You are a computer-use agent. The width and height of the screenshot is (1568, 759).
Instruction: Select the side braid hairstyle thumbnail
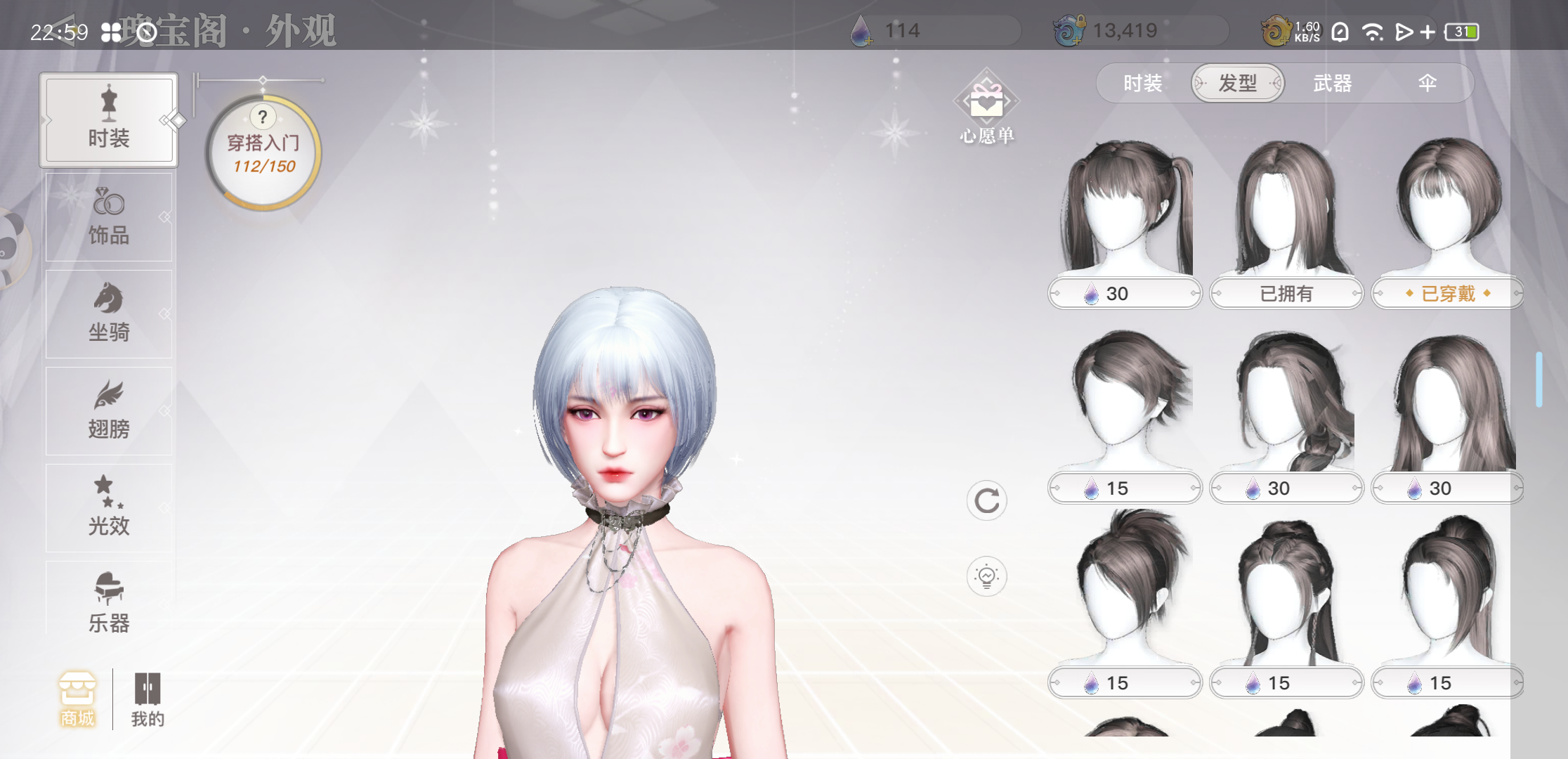pos(1287,401)
